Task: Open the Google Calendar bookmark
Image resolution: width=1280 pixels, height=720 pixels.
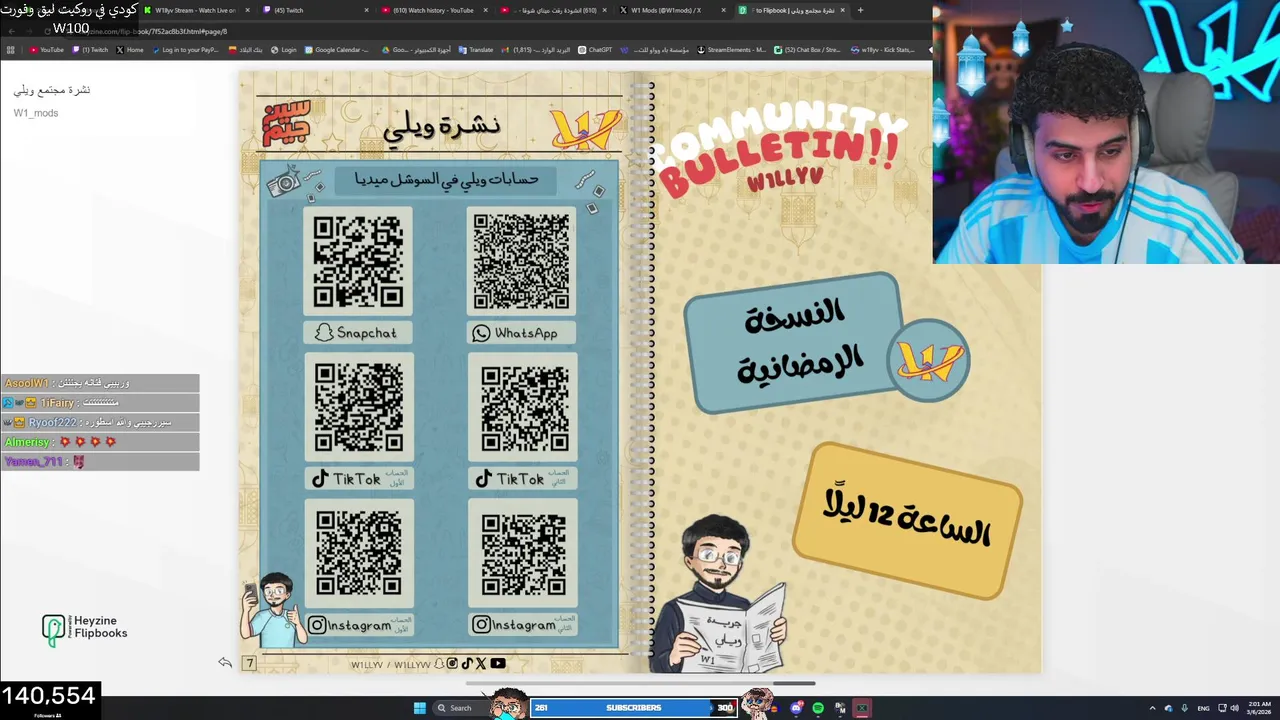Action: (337, 50)
